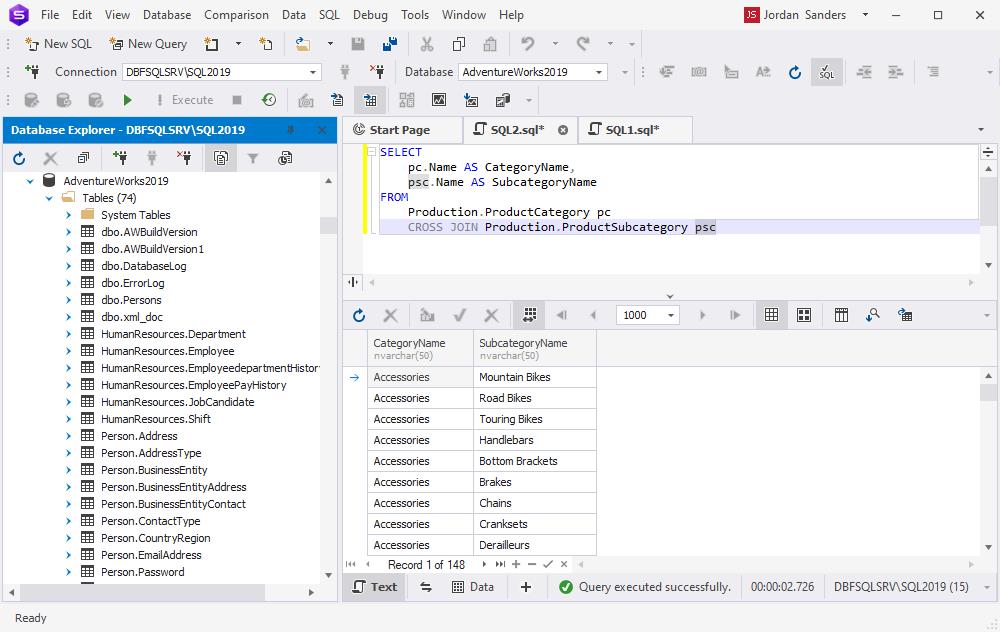Click the New Query button
Image resolution: width=1000 pixels, height=632 pixels.
[x=148, y=44]
